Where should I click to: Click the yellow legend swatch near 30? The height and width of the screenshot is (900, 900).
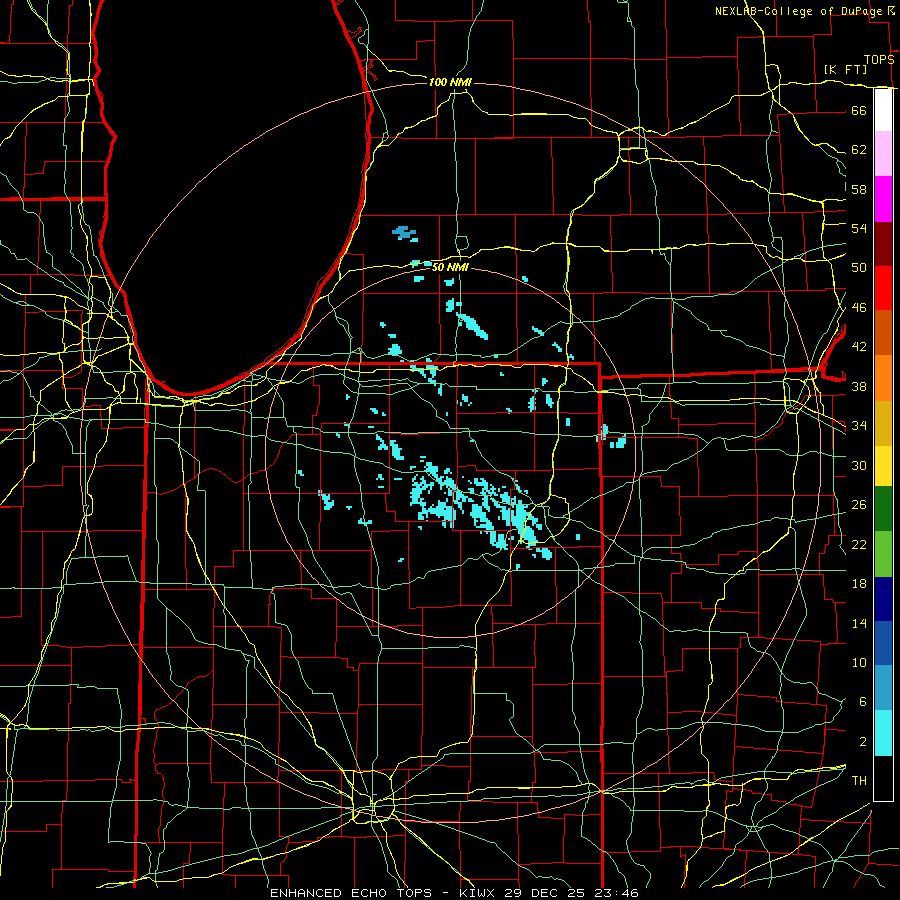coord(883,466)
